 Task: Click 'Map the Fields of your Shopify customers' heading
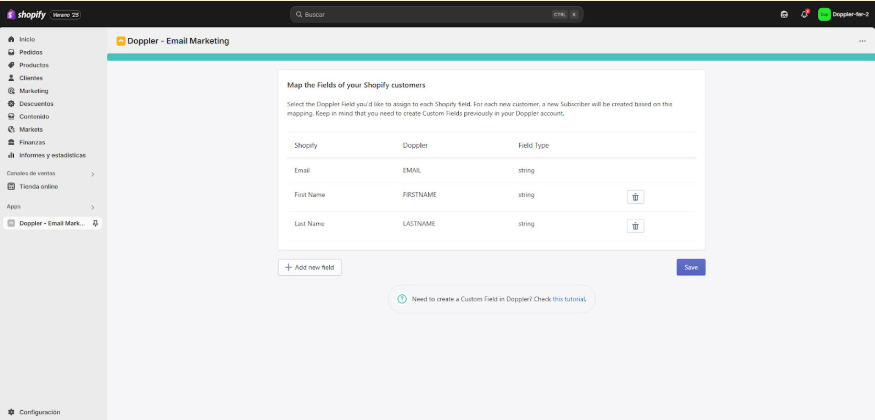point(356,85)
